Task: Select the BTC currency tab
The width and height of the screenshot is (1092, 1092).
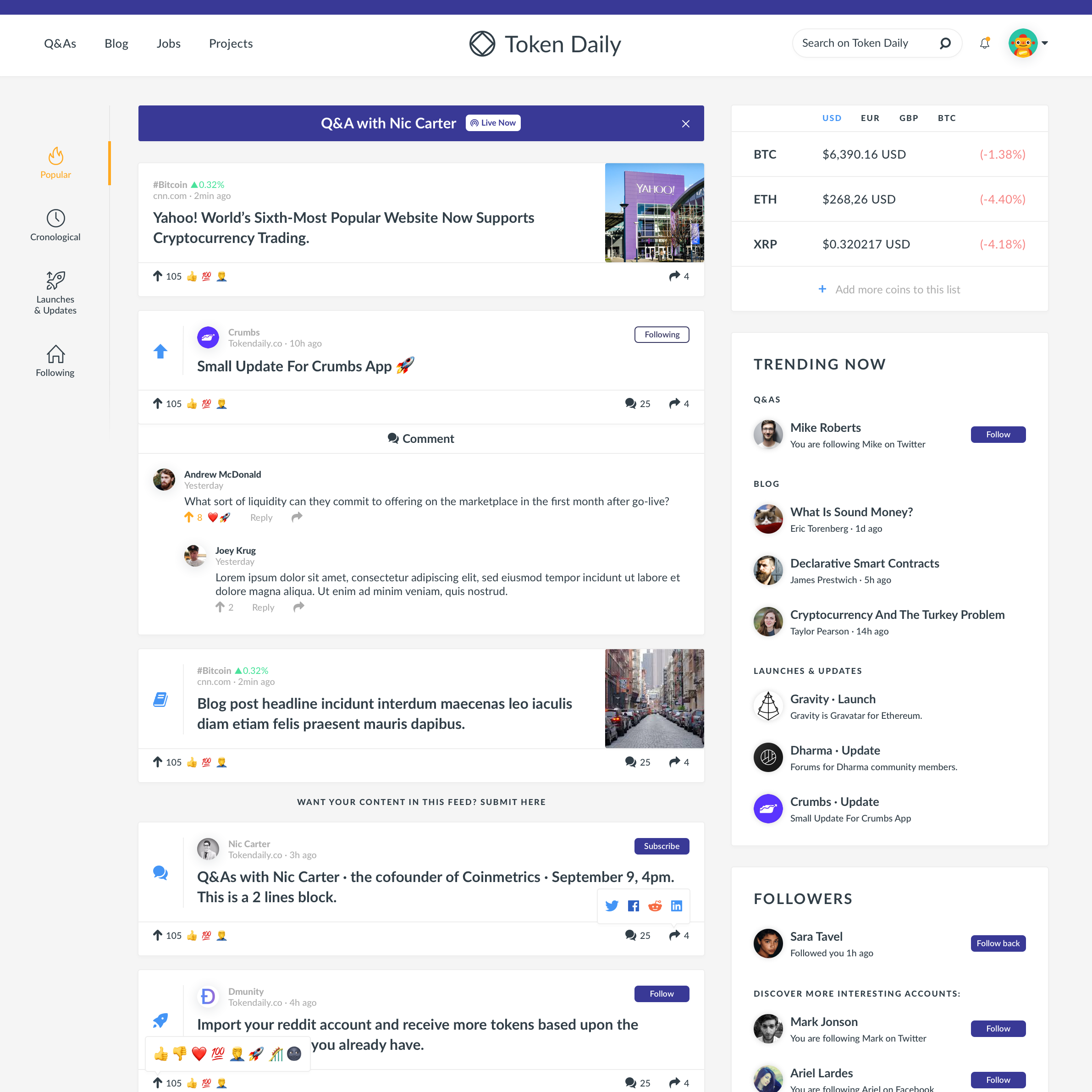Action: 947,118
